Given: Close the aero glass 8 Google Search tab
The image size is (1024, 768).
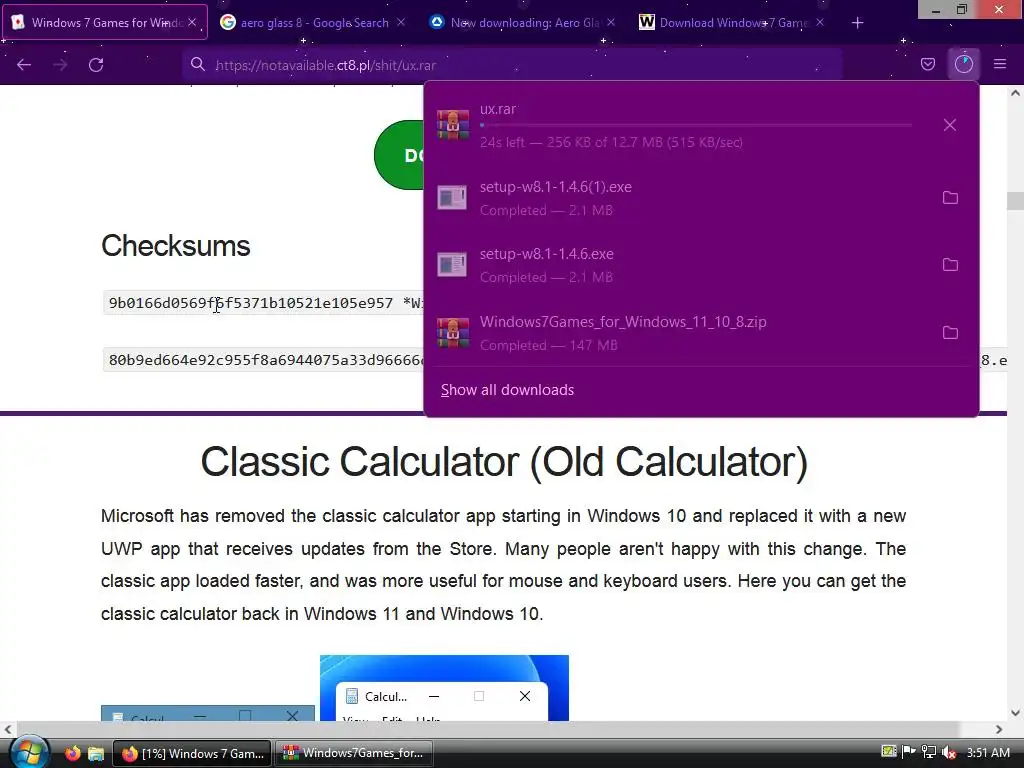Looking at the screenshot, I should pyautogui.click(x=401, y=22).
